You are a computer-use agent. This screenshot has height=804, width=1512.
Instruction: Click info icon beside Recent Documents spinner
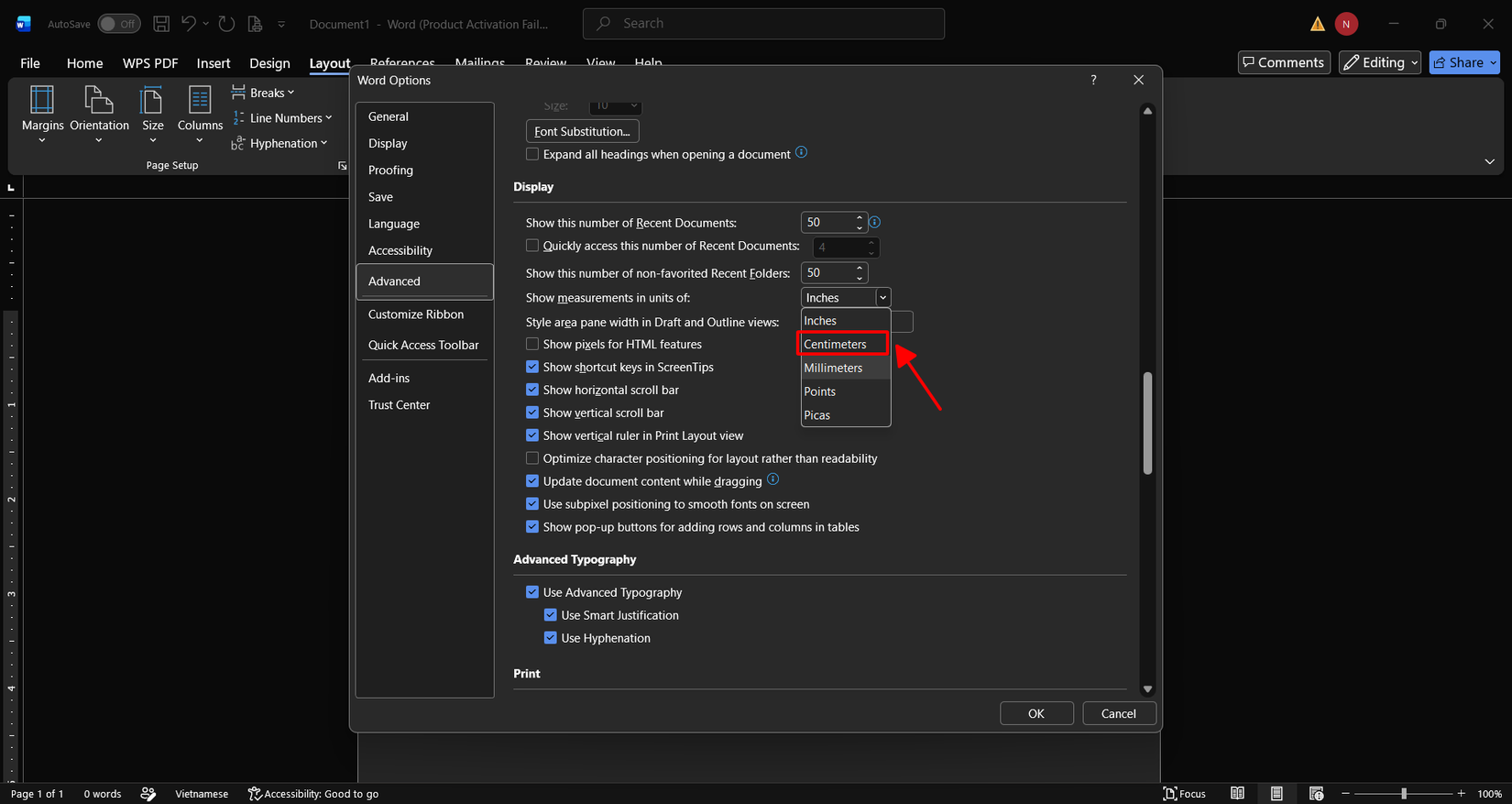(x=874, y=222)
